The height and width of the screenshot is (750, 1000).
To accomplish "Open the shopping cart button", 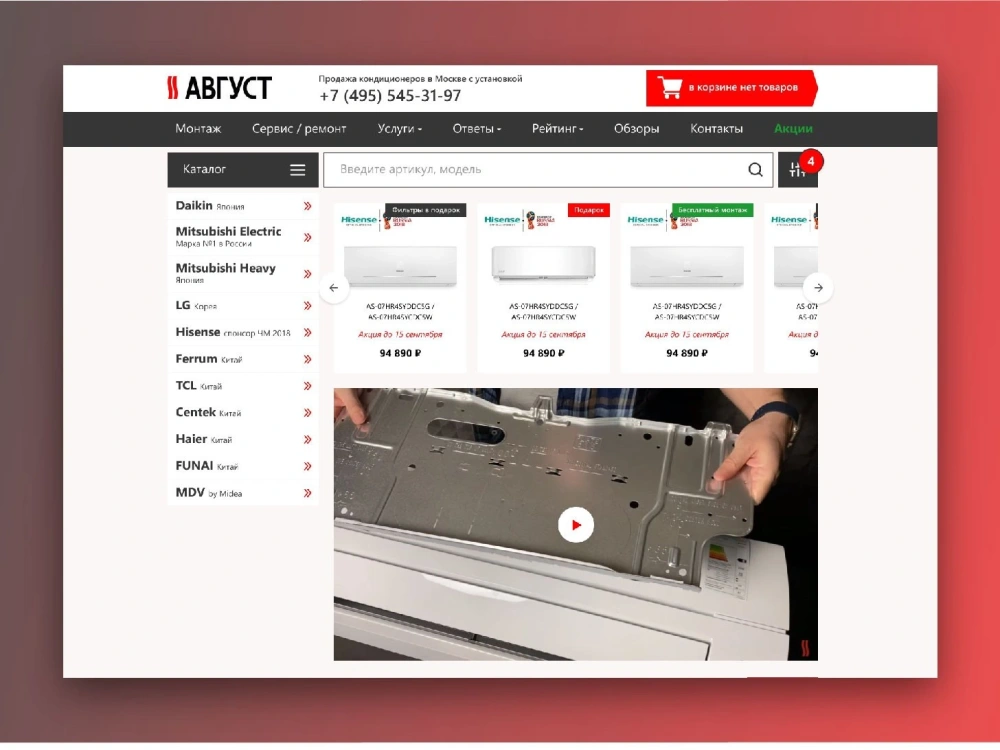I will point(732,88).
